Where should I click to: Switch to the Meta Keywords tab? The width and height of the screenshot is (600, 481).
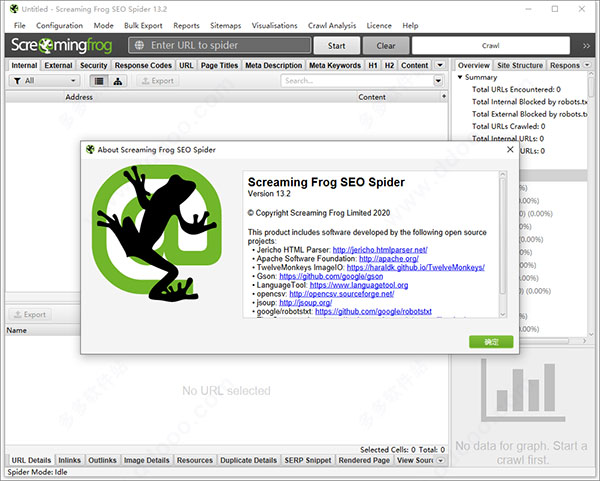335,65
